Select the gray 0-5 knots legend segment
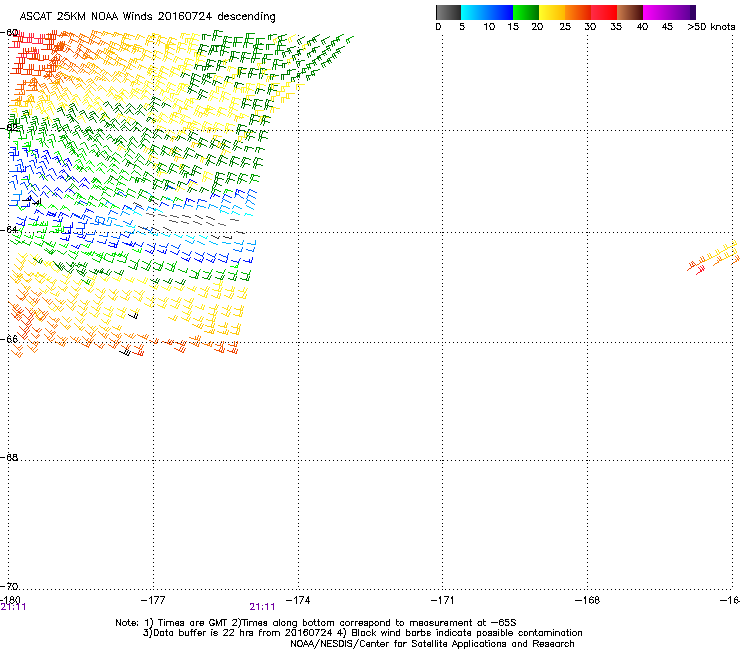This screenshot has height=650, width=740. click(x=448, y=12)
